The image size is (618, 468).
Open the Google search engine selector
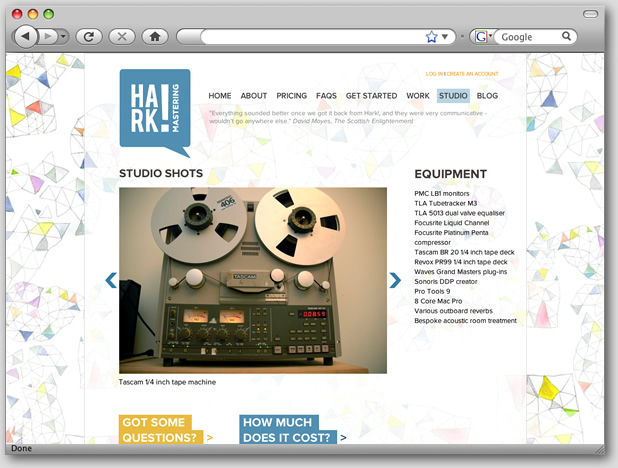[482, 36]
